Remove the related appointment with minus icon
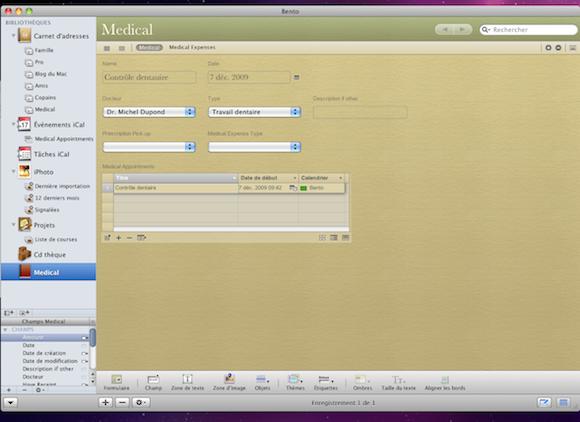The width and height of the screenshot is (580, 422). tap(129, 237)
